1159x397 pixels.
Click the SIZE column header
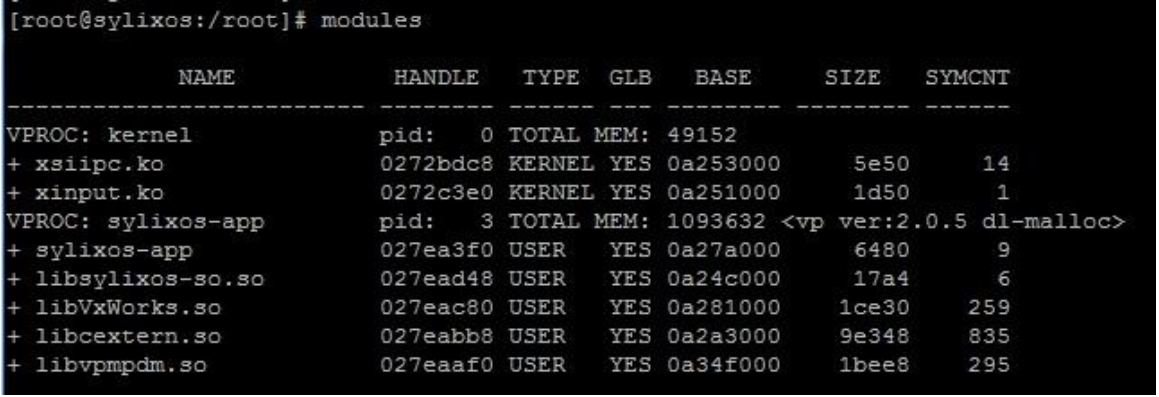[852, 78]
